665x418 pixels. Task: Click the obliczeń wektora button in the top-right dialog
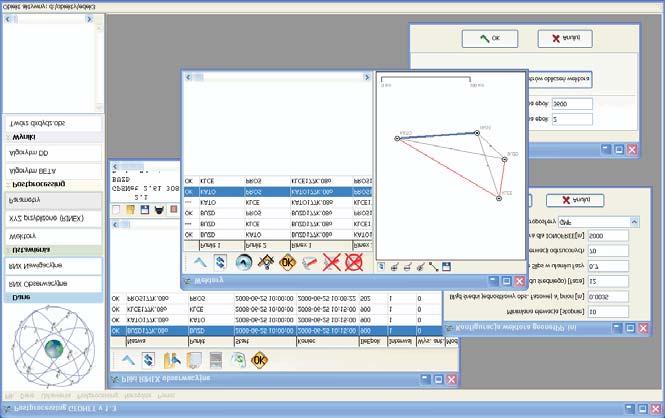(x=559, y=79)
